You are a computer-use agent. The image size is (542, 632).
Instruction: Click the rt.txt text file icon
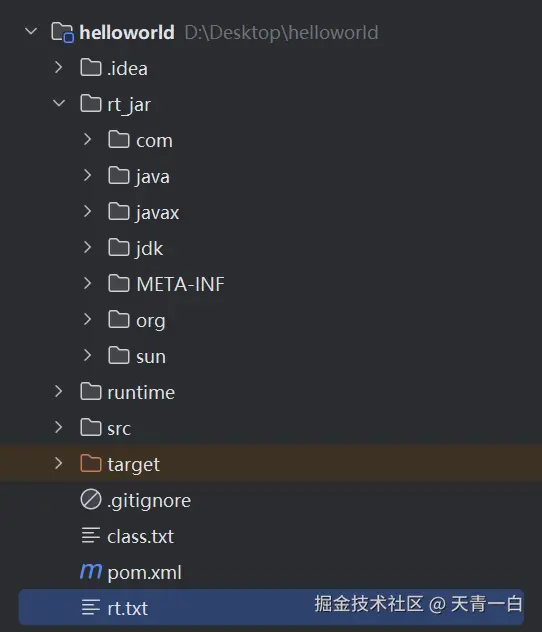pyautogui.click(x=91, y=608)
